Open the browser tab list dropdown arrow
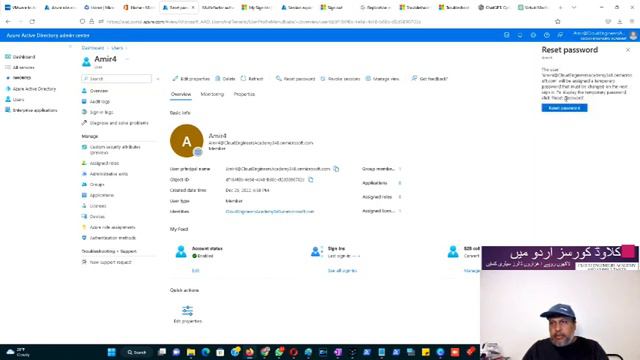The image size is (640, 360). pos(574,7)
